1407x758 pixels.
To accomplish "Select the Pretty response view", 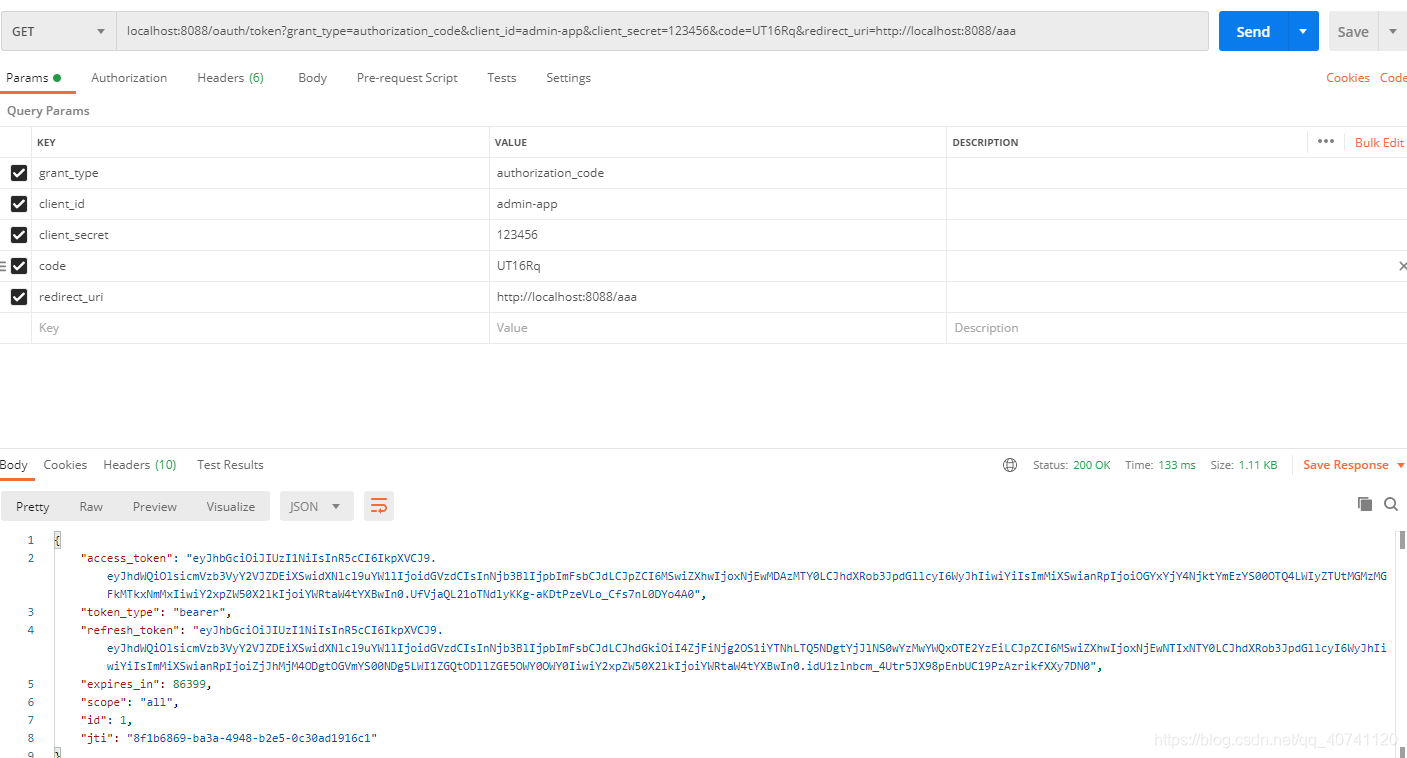I will point(33,507).
